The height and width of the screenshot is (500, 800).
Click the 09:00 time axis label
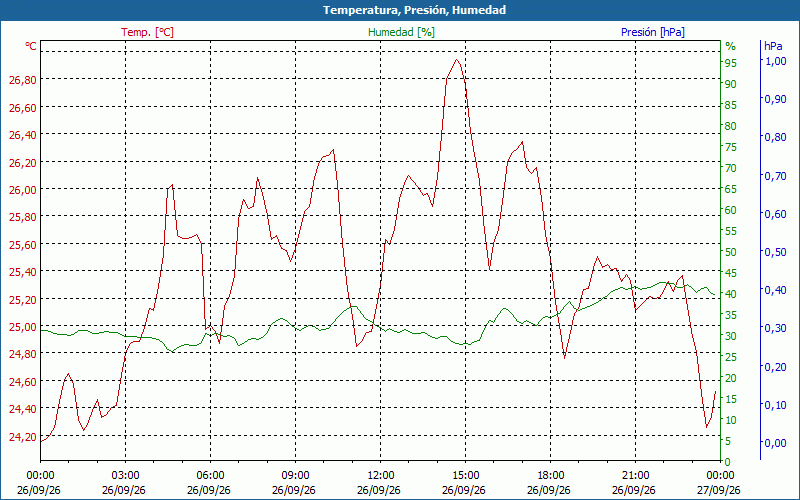tap(295, 476)
